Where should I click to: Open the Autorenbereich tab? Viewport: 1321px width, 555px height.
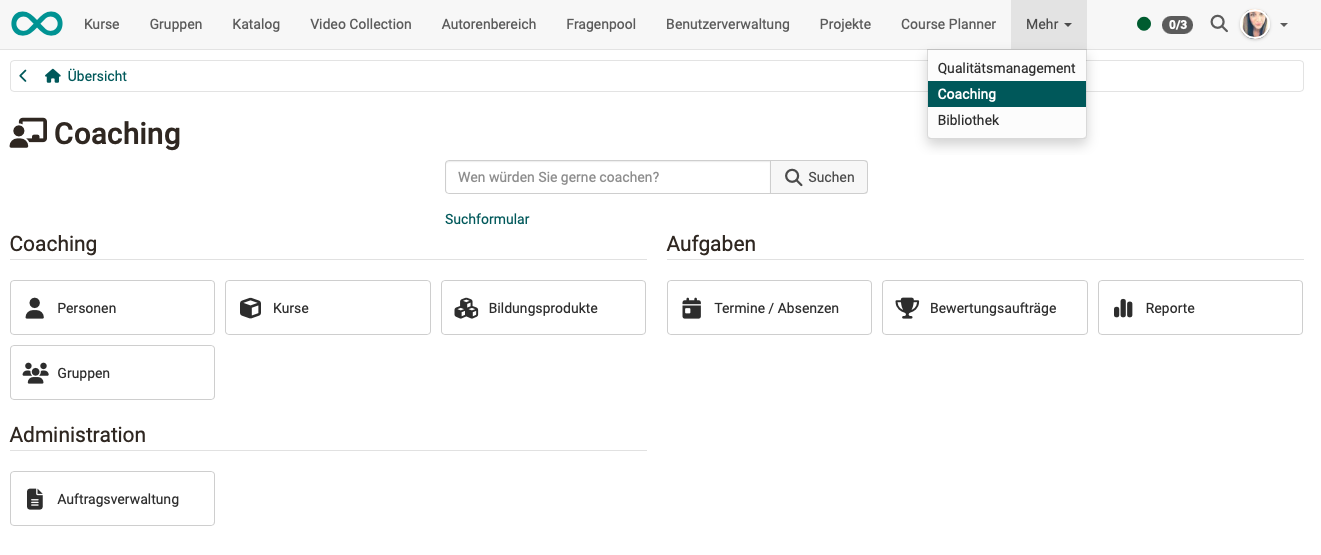(x=488, y=24)
